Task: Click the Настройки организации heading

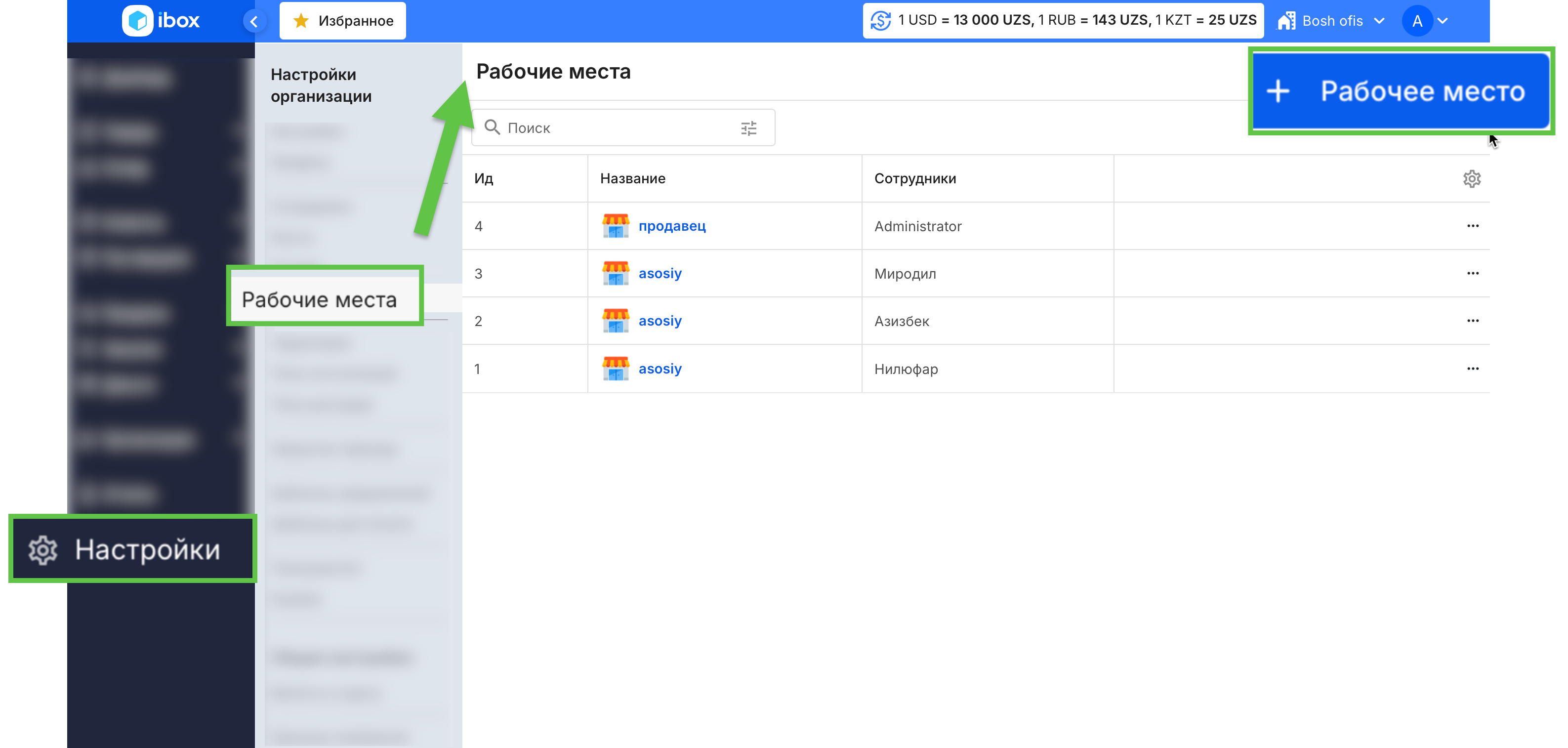Action: coord(321,85)
